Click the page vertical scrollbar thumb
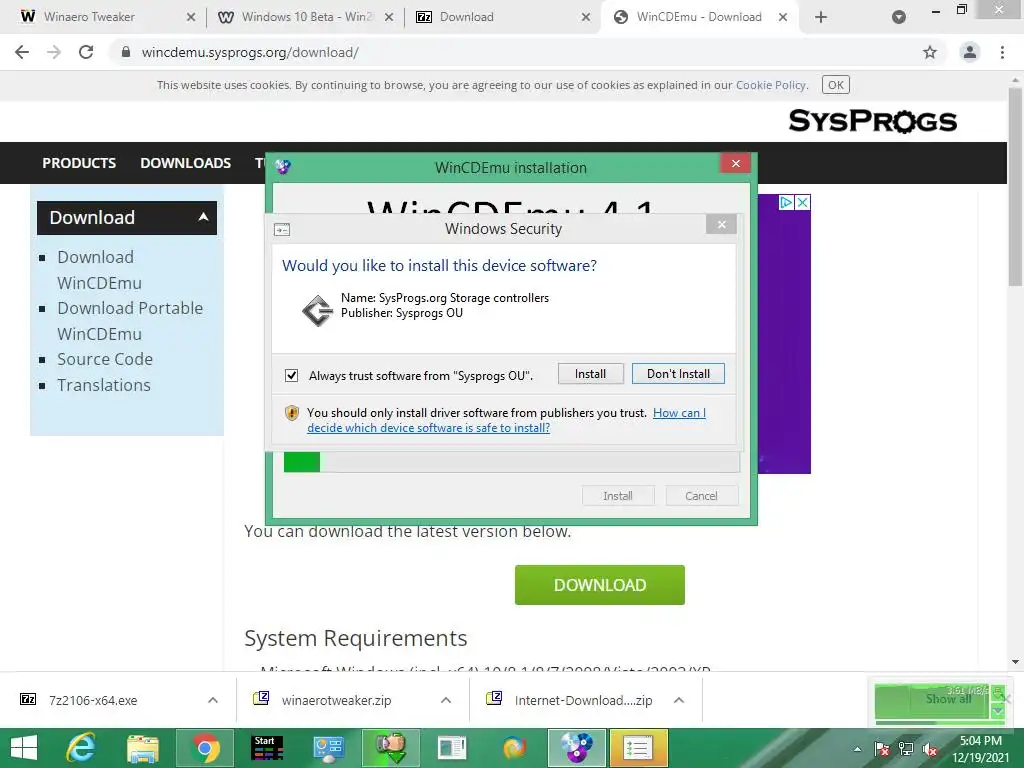This screenshot has height=768, width=1024. [1015, 186]
